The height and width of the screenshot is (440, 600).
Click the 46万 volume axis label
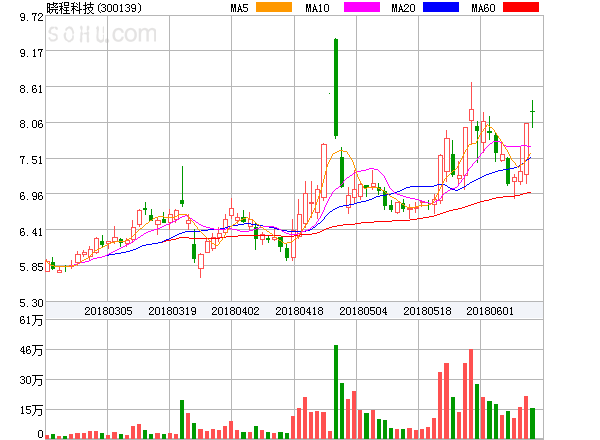pos(31,350)
